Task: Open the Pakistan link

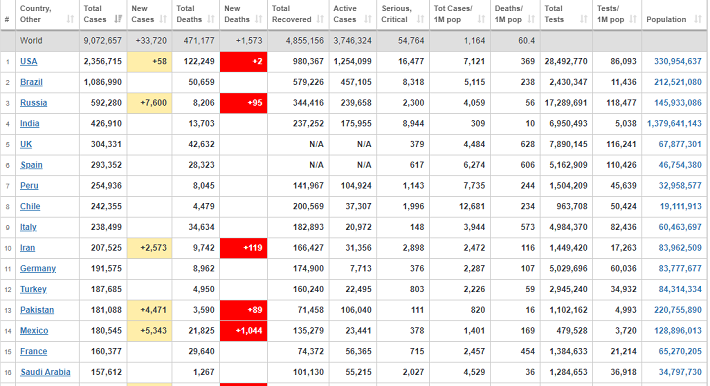Action: click(37, 310)
